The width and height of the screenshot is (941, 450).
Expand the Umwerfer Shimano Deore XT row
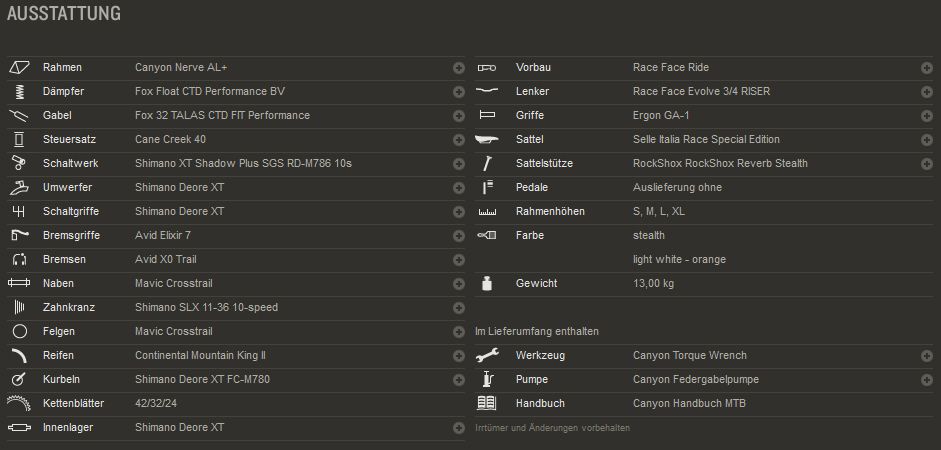(x=458, y=188)
